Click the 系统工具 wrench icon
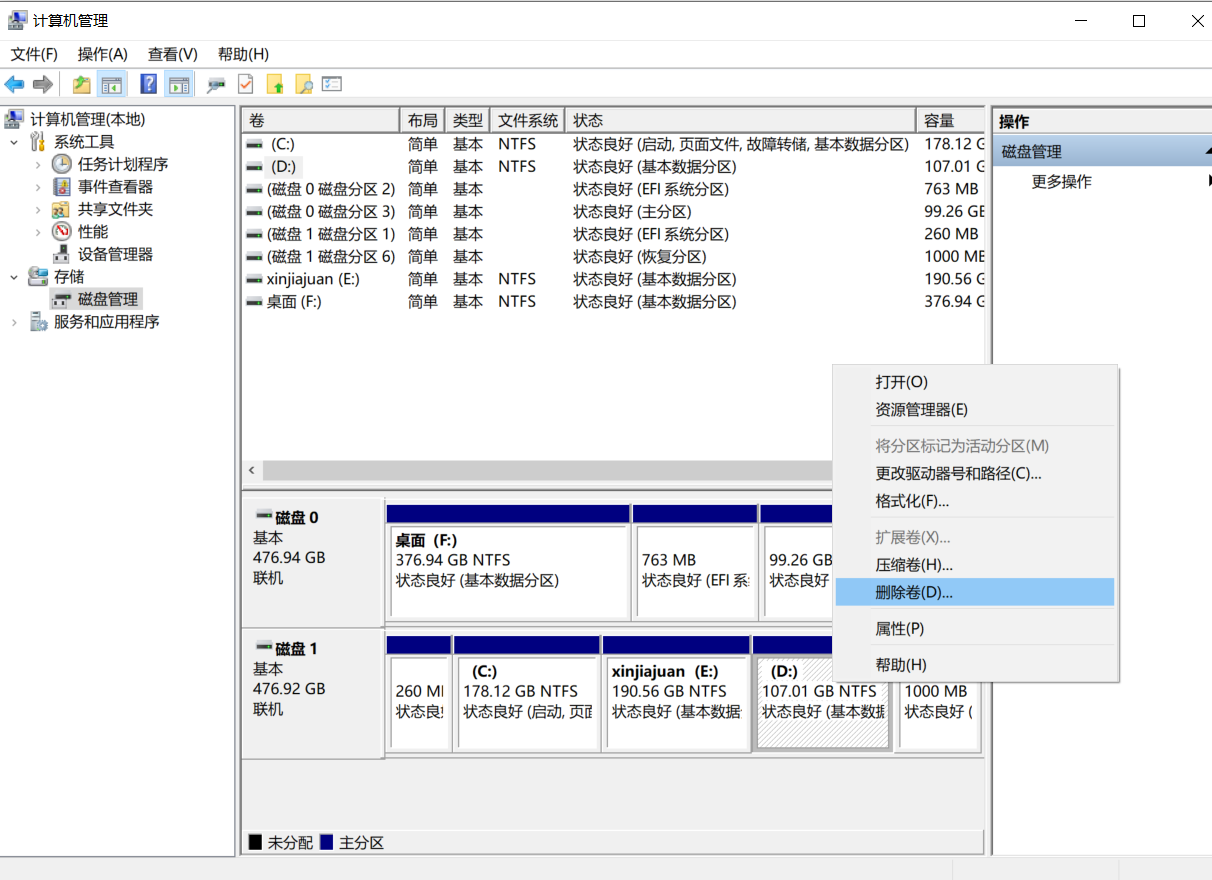Image resolution: width=1212 pixels, height=880 pixels. (39, 142)
